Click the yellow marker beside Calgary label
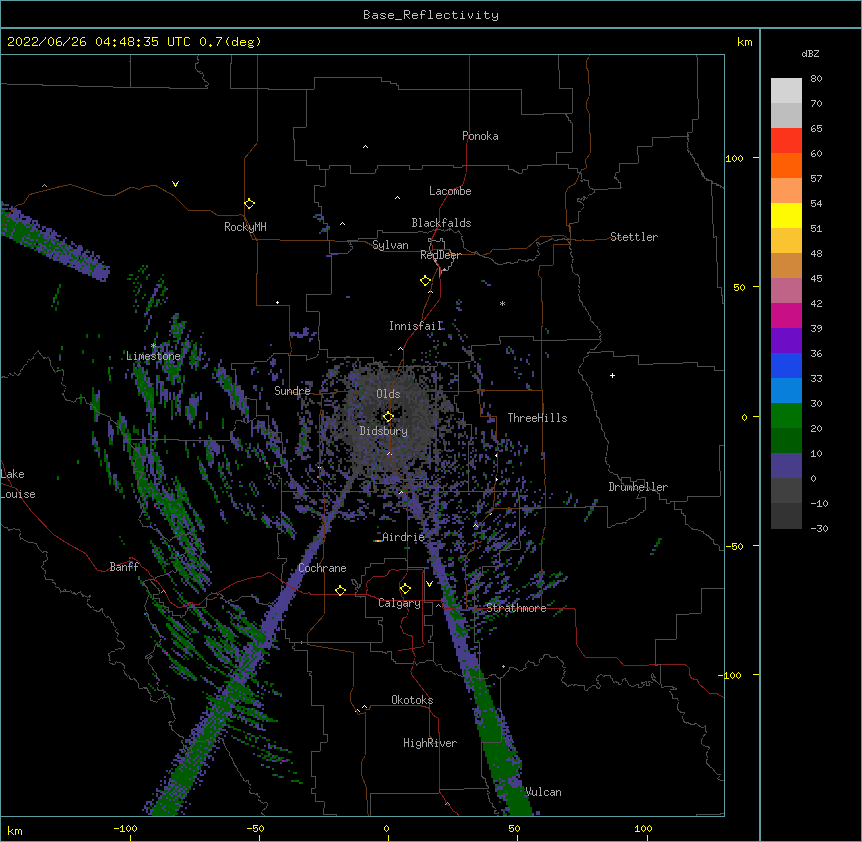The height and width of the screenshot is (842, 862). tap(405, 589)
